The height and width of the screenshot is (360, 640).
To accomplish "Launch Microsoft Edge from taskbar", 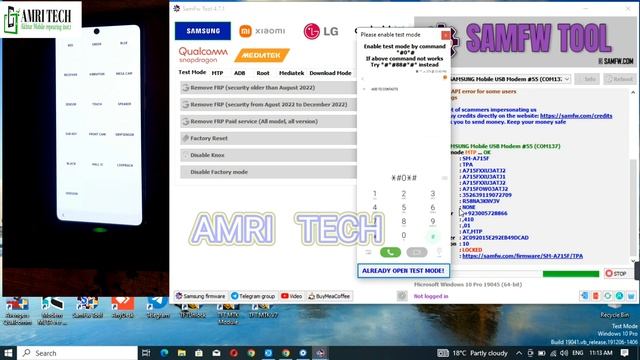I will tap(164, 353).
